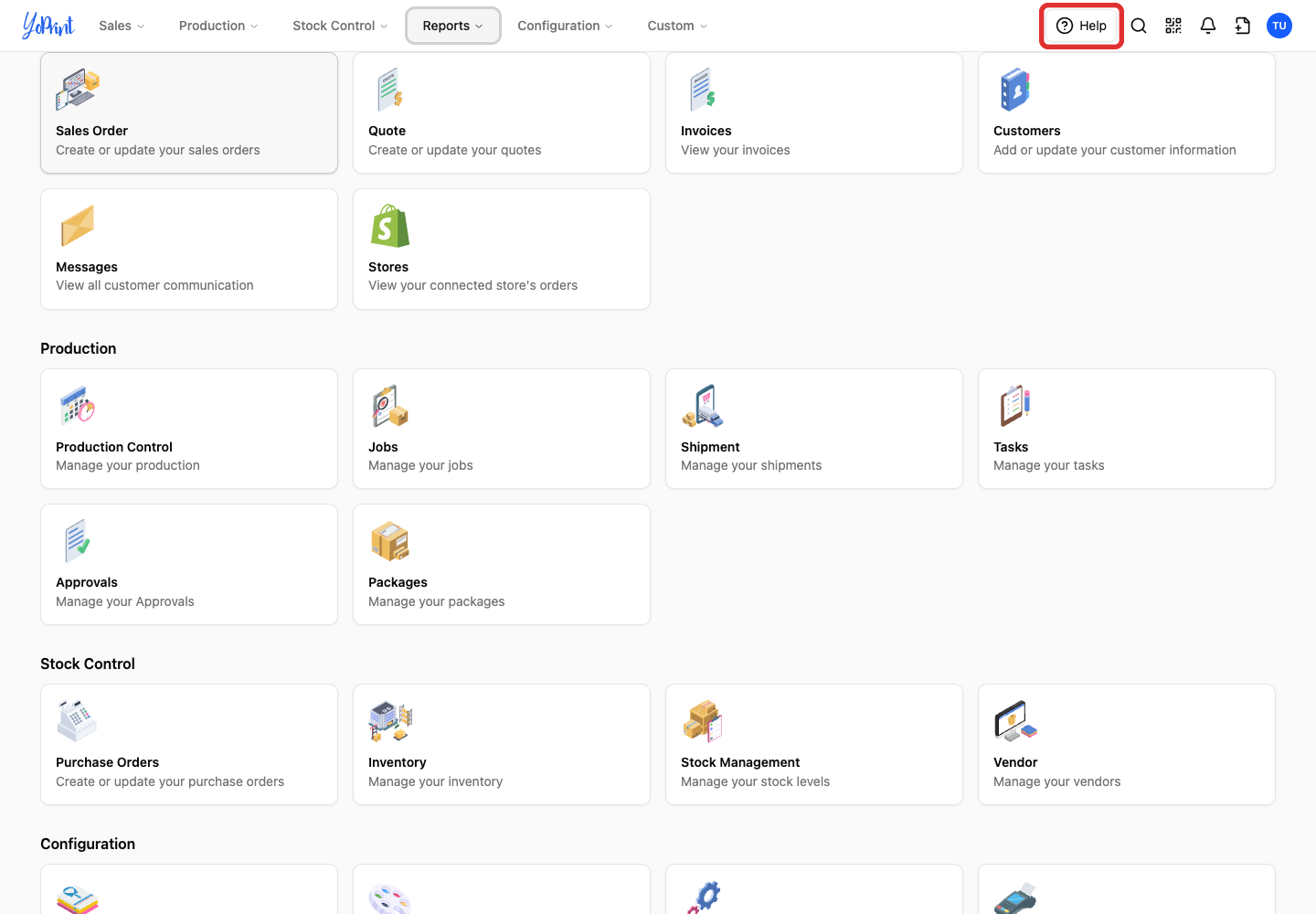Click the Approvals document icon
The width and height of the screenshot is (1316, 914).
tap(78, 541)
